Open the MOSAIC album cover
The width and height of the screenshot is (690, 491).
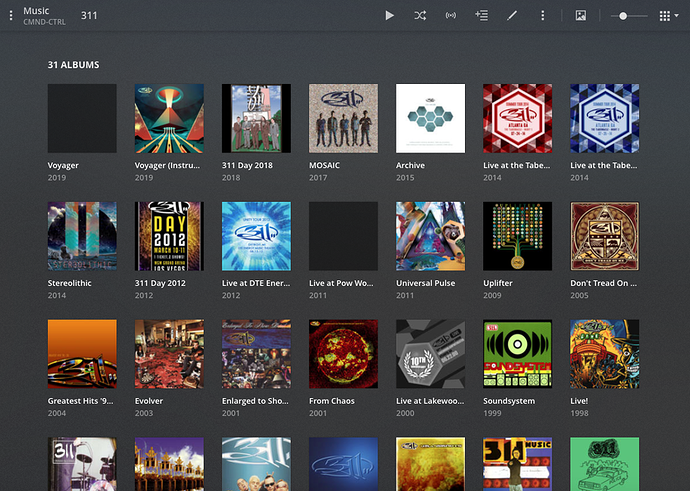344,118
